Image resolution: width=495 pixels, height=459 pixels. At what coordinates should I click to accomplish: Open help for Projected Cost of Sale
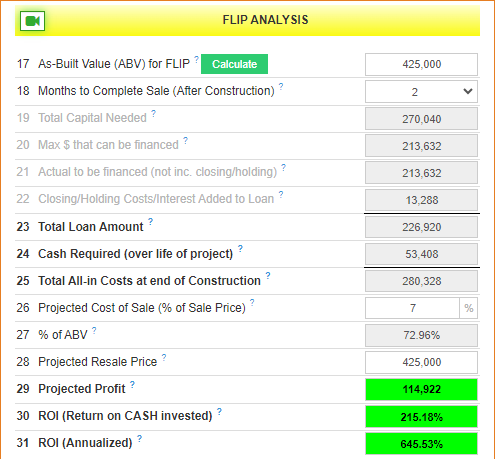(x=252, y=302)
